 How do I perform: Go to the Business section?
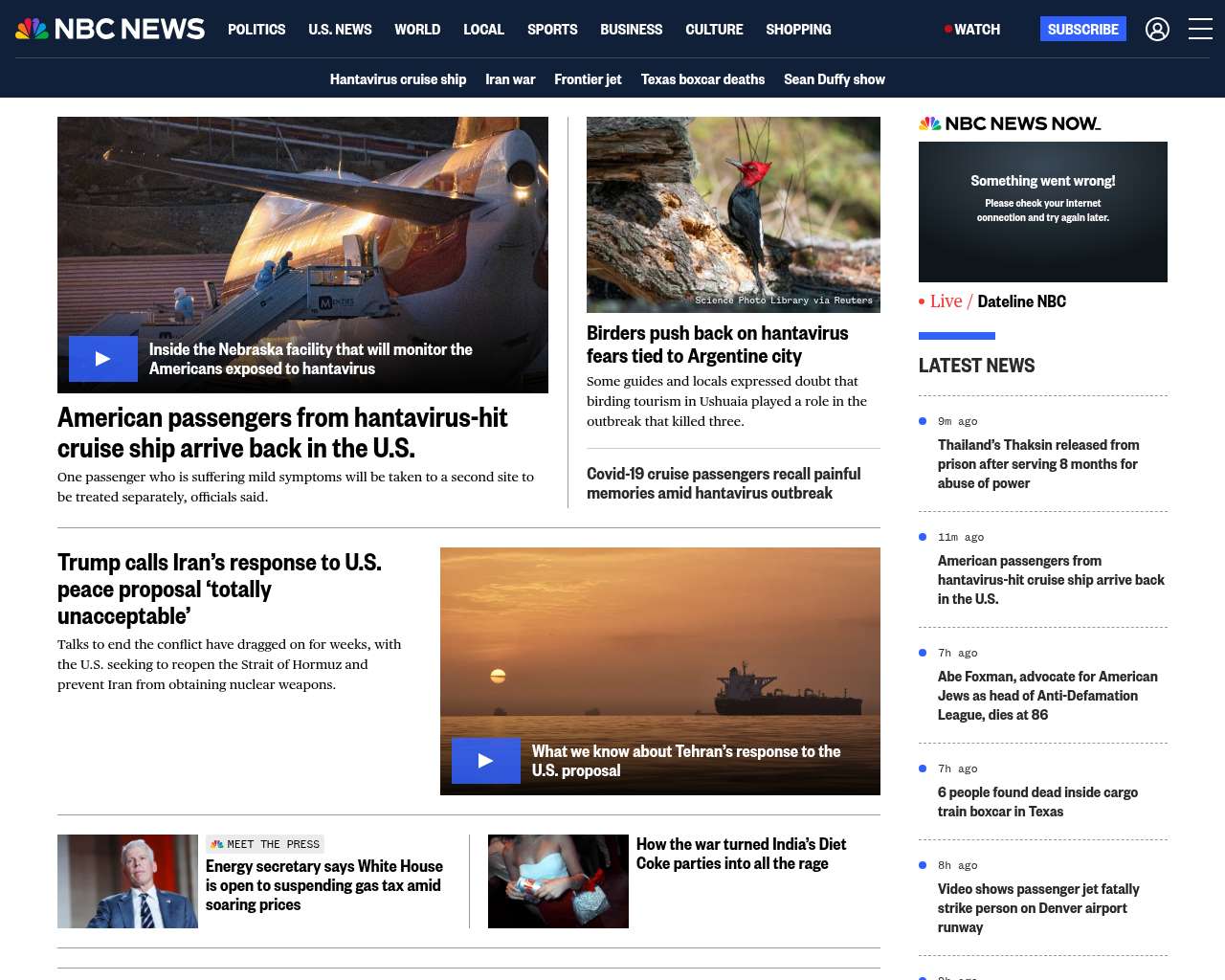click(631, 30)
